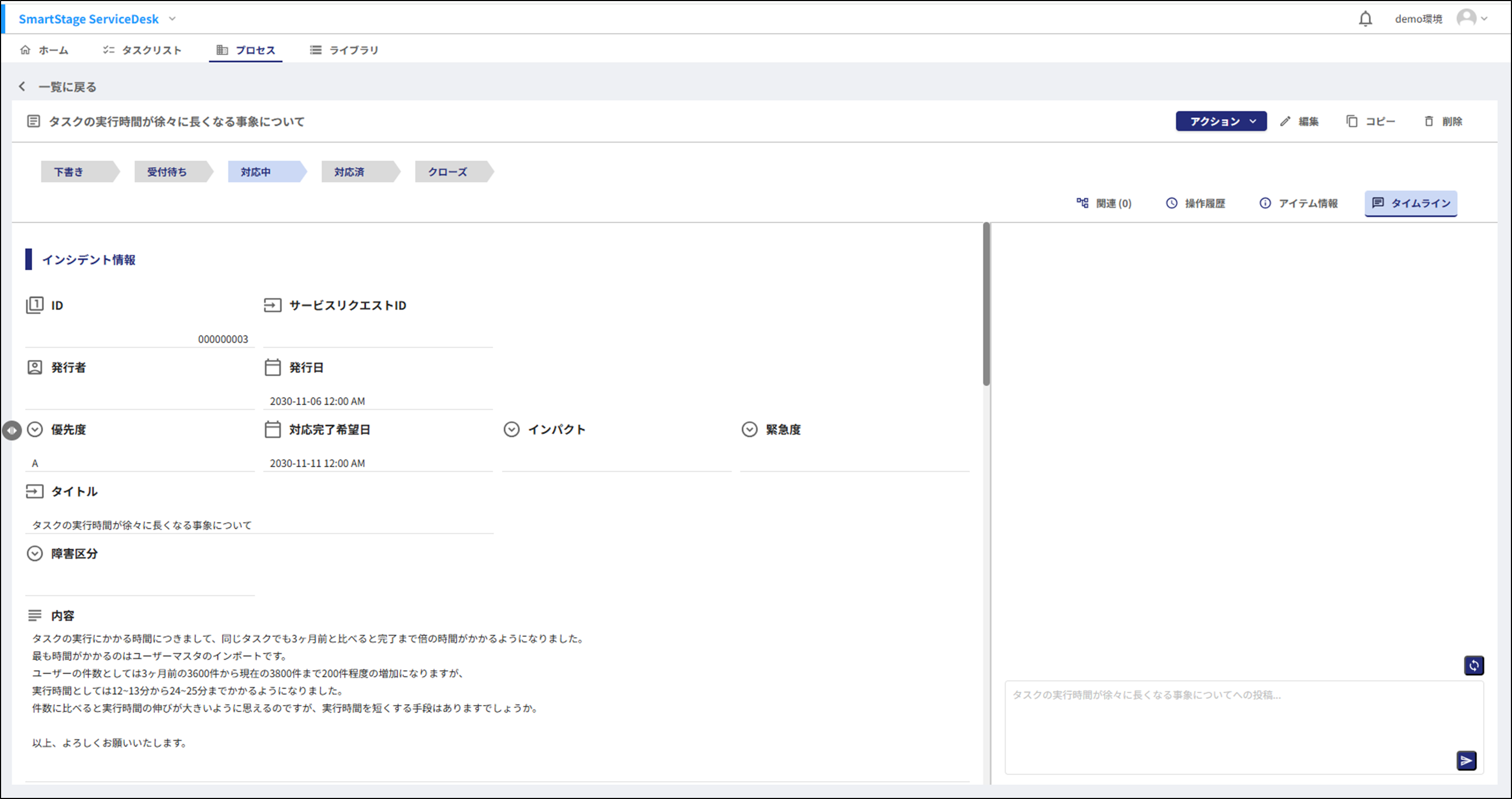Open the ライブラリ menu

344,50
